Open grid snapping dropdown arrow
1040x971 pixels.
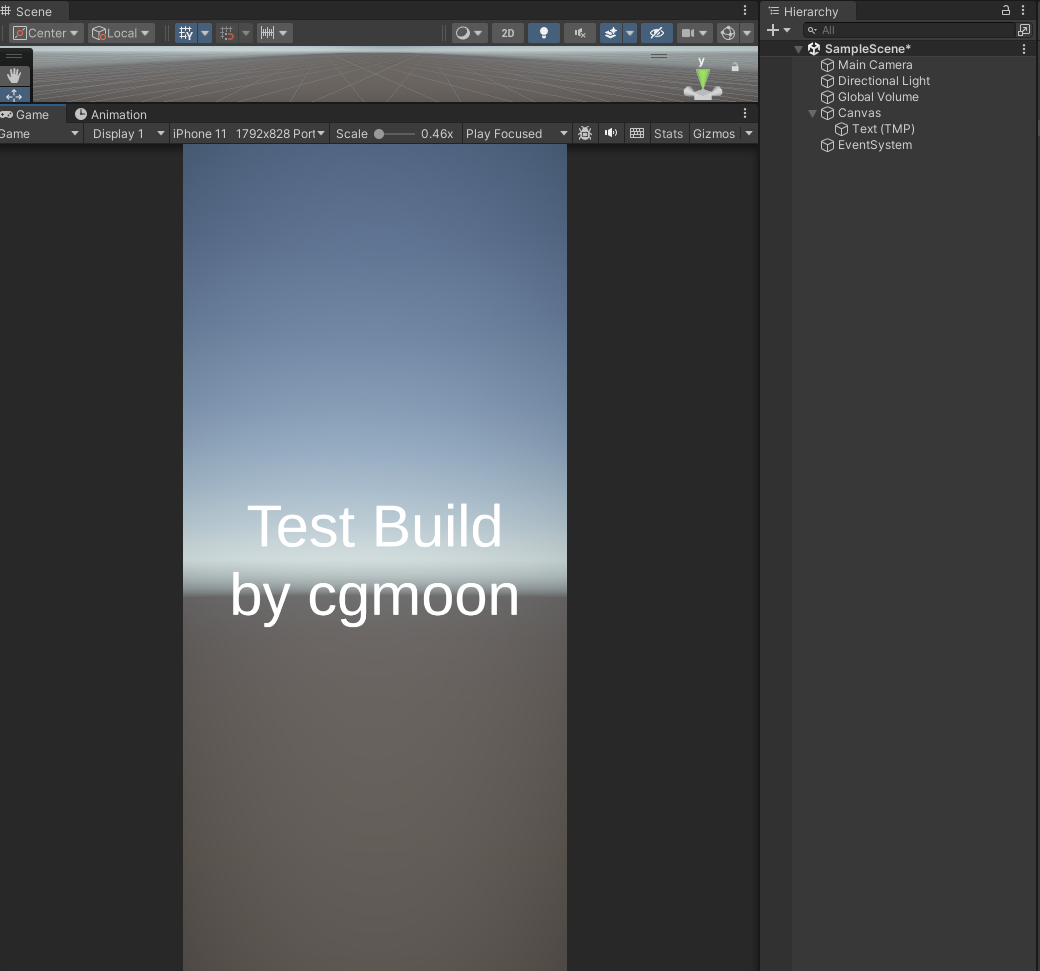[245, 33]
